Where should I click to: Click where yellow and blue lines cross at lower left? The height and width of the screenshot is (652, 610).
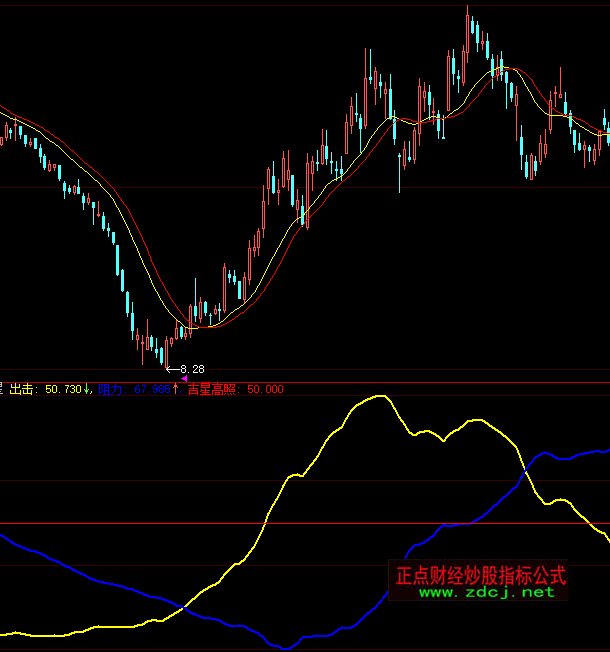[182, 607]
